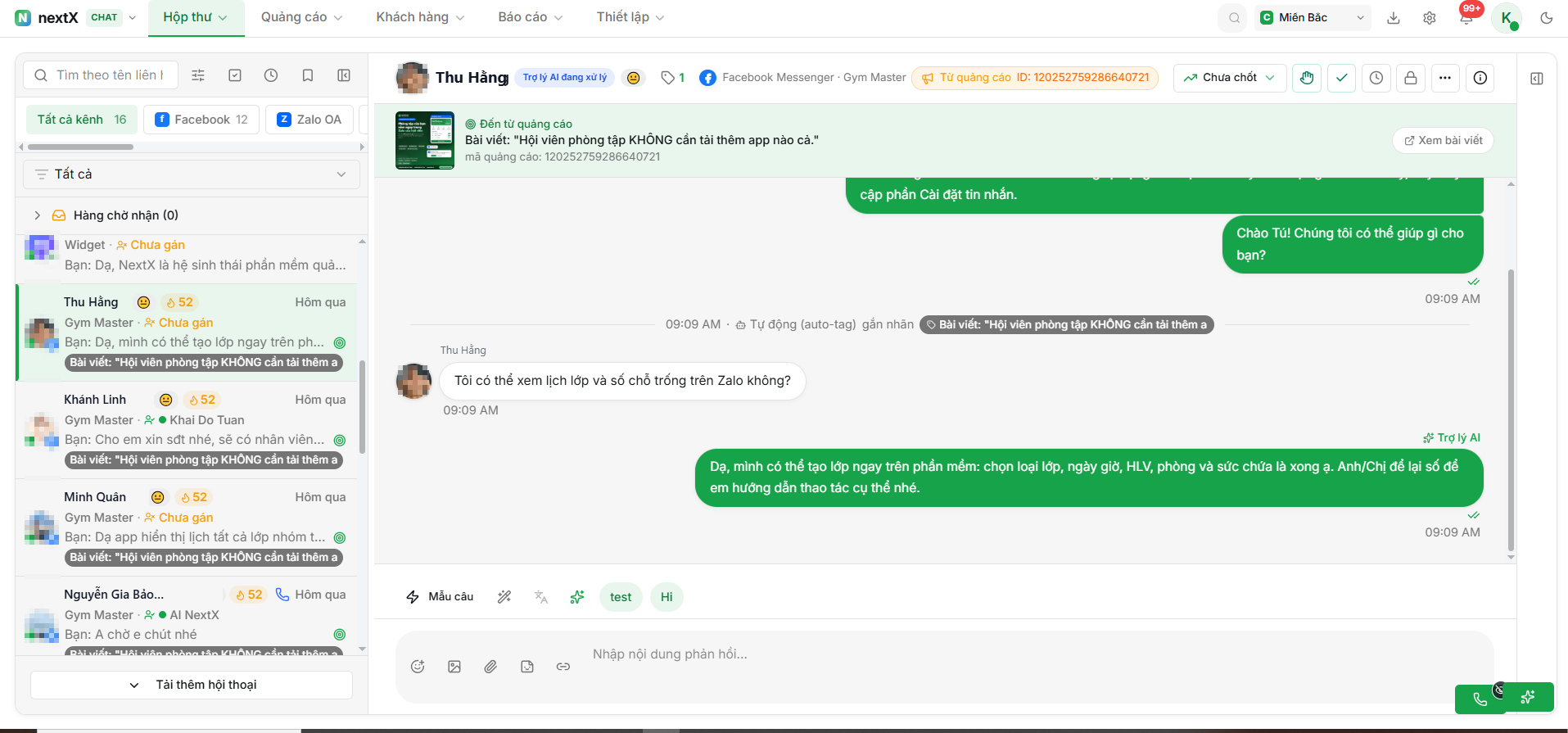Viewport: 1568px width, 733px height.
Task: Open the CHAT app switcher dropdown arrow
Action: pyautogui.click(x=133, y=17)
